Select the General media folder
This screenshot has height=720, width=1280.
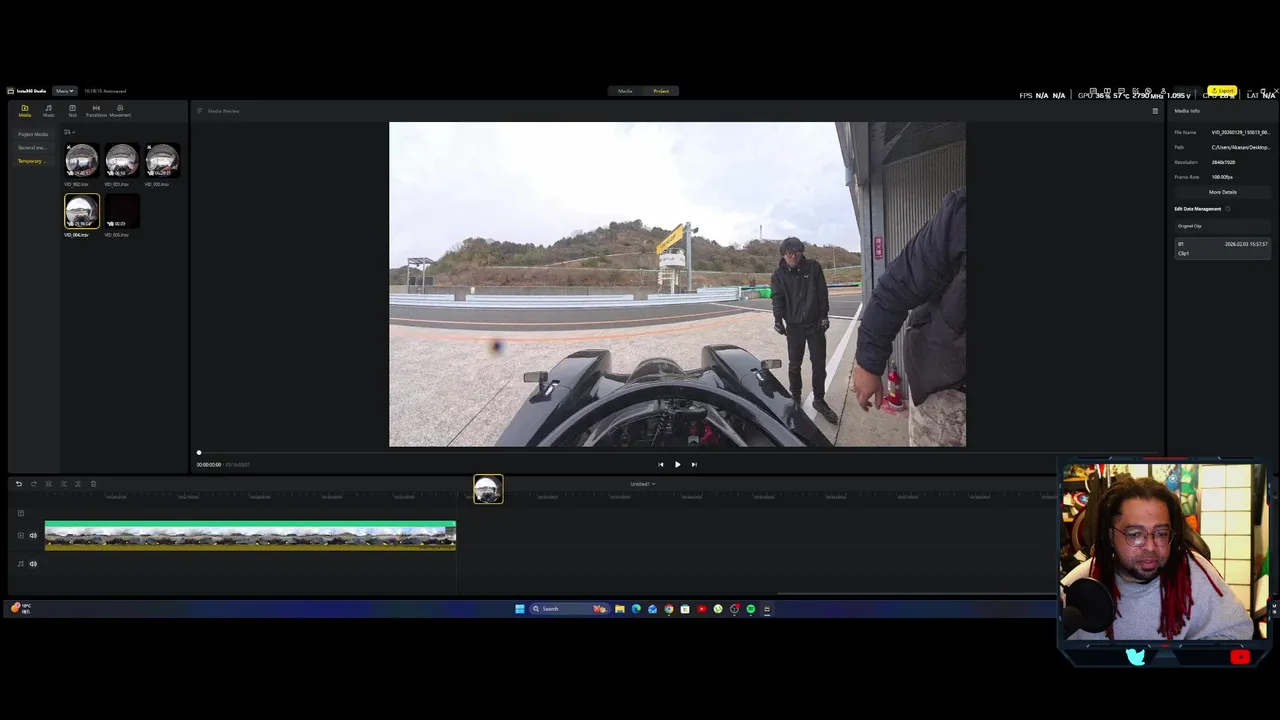pyautogui.click(x=32, y=148)
